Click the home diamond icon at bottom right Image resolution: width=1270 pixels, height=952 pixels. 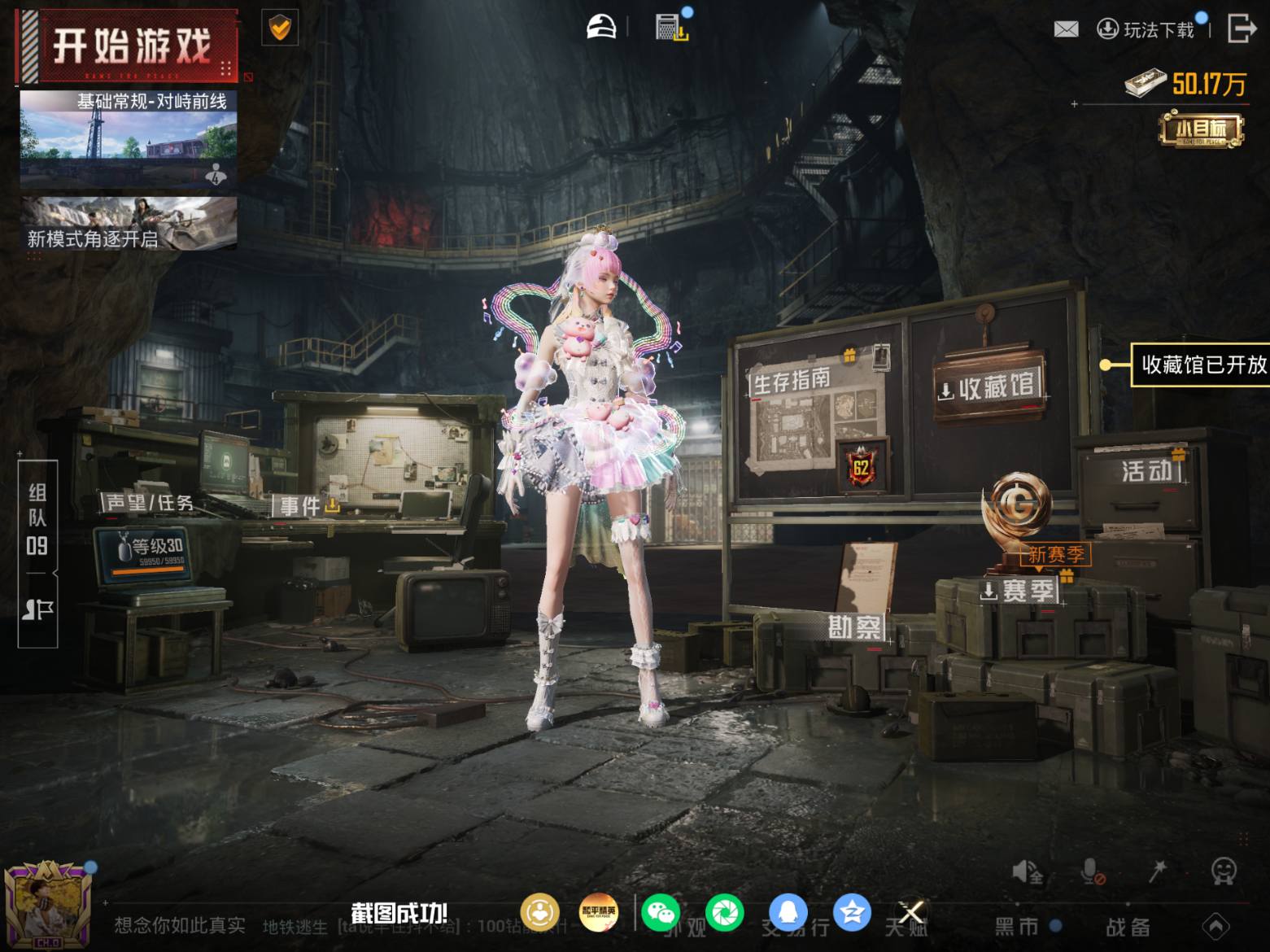(1216, 926)
